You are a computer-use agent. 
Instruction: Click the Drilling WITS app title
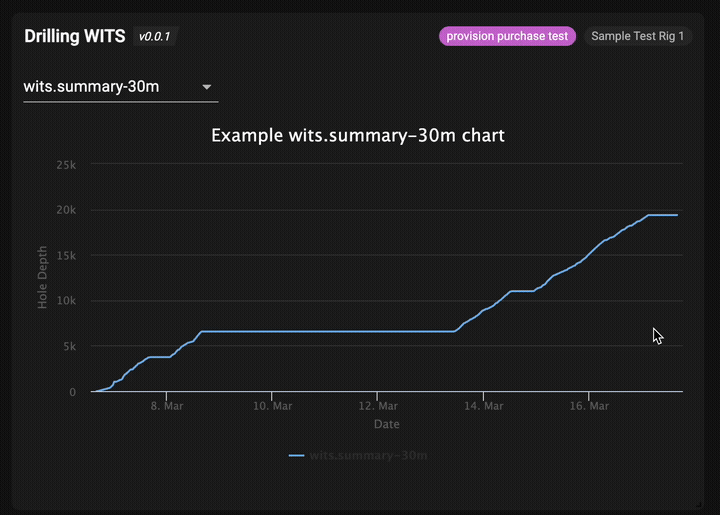tap(74, 36)
